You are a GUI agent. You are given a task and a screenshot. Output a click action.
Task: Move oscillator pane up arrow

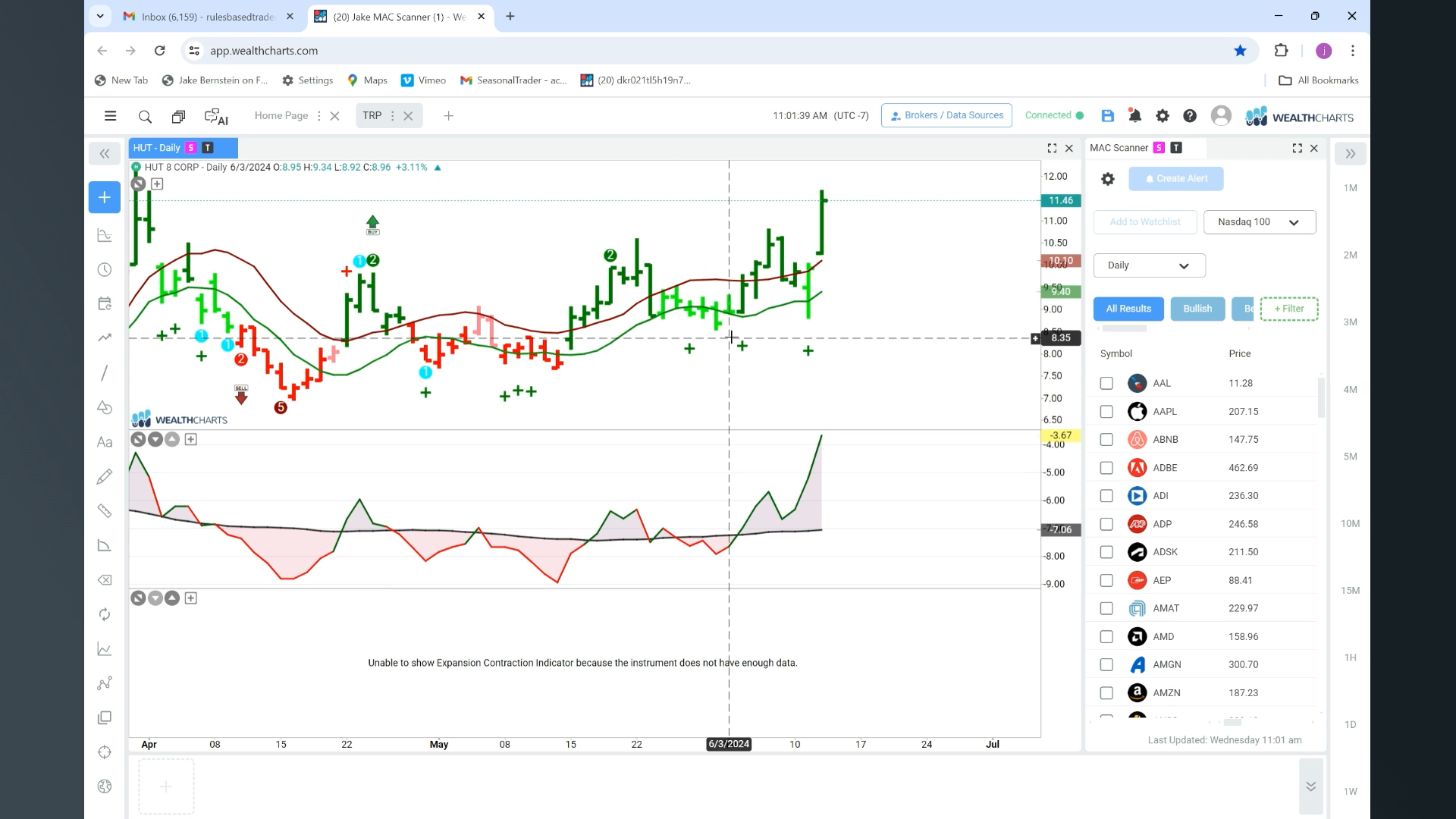point(172,440)
